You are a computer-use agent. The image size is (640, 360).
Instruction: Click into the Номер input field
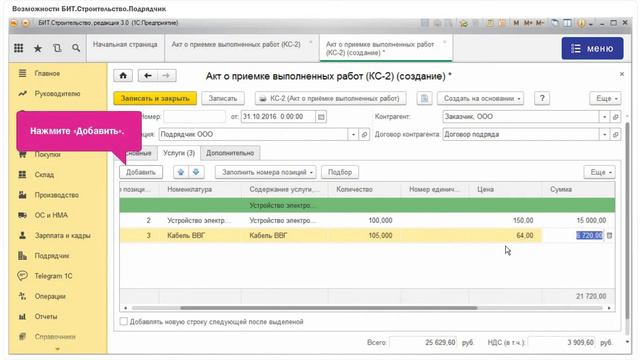coord(194,117)
